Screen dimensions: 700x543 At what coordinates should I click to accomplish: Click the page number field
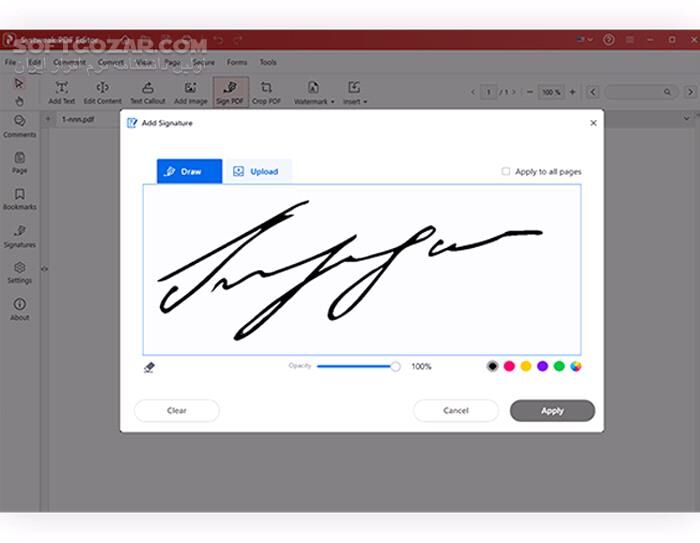488,92
